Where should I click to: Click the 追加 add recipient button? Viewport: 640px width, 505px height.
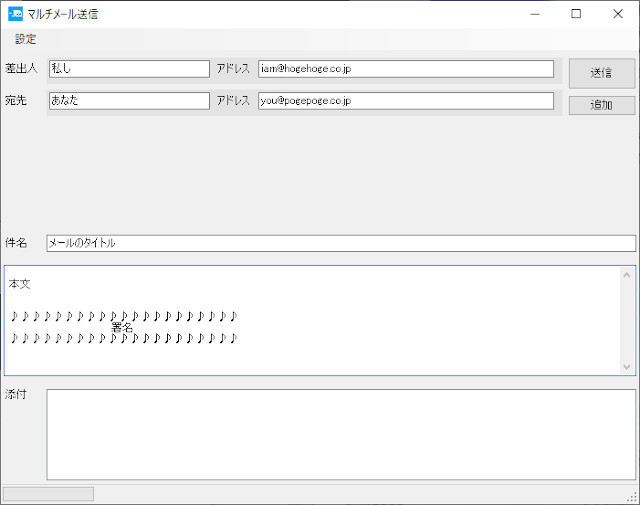[x=602, y=105]
